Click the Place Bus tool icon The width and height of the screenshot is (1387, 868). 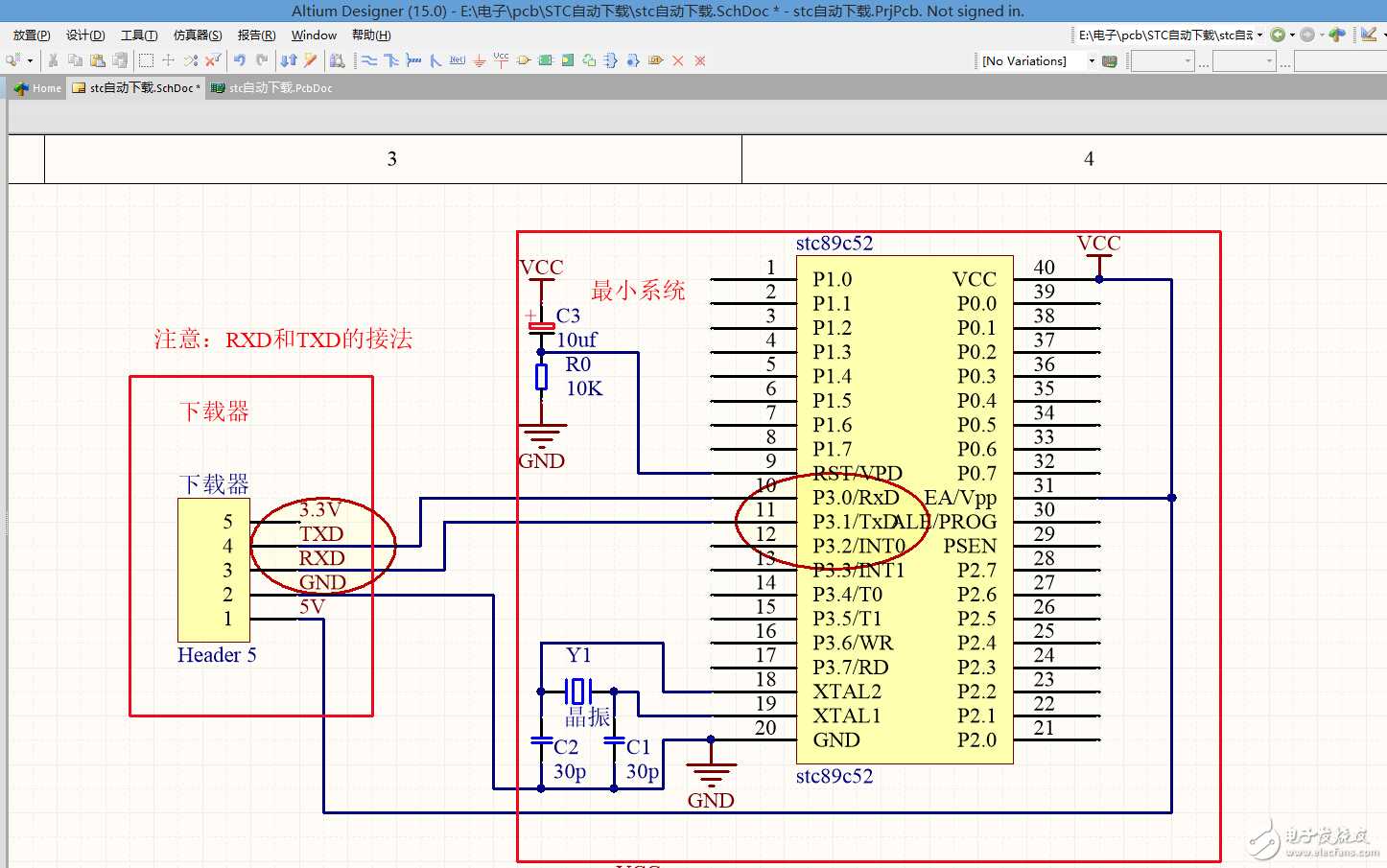click(x=391, y=60)
